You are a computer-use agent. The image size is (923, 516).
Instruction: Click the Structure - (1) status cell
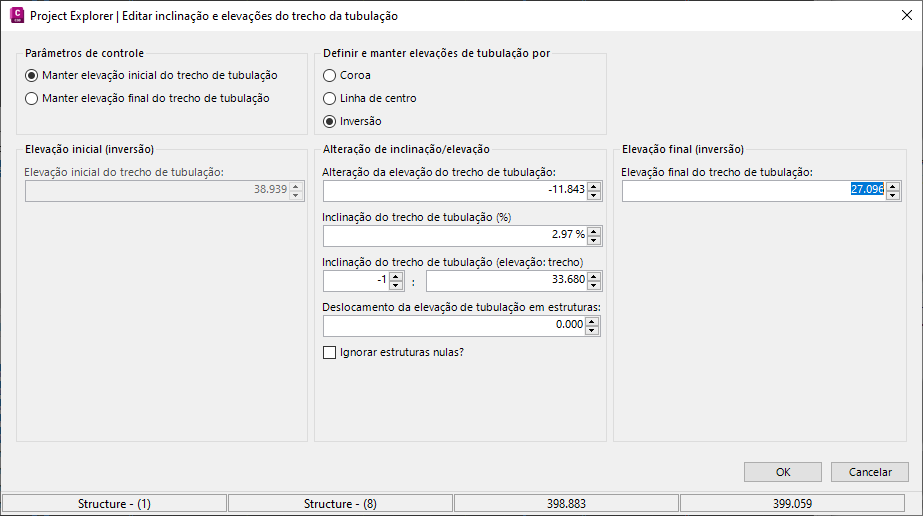114,504
